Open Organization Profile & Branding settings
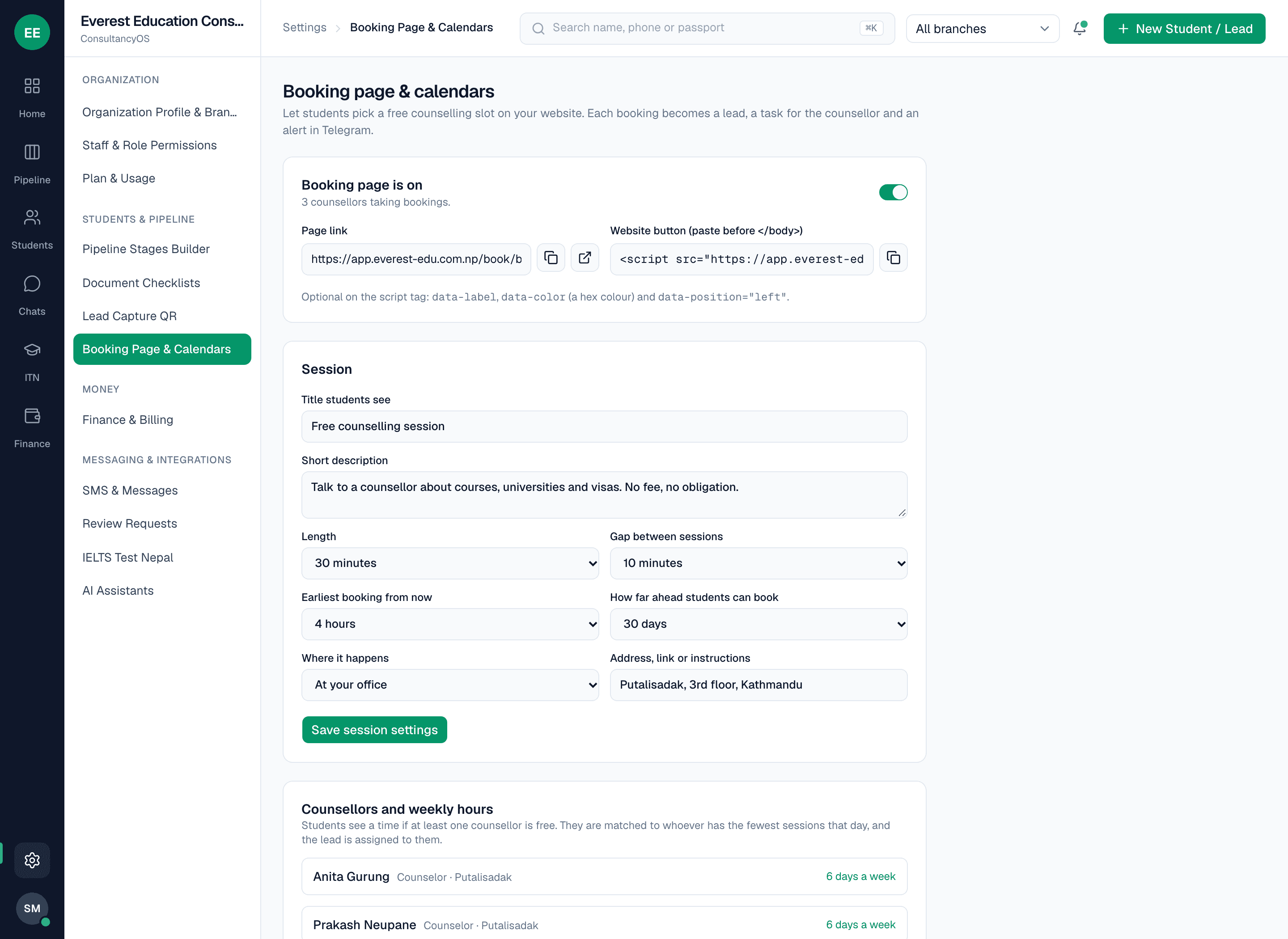The image size is (1288, 939). (162, 112)
